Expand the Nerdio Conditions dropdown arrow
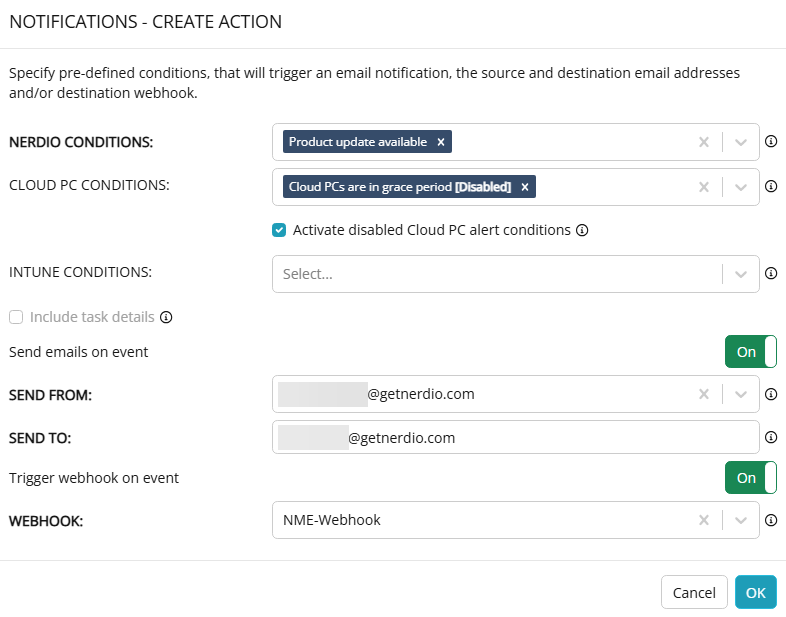This screenshot has width=786, height=617. point(740,142)
